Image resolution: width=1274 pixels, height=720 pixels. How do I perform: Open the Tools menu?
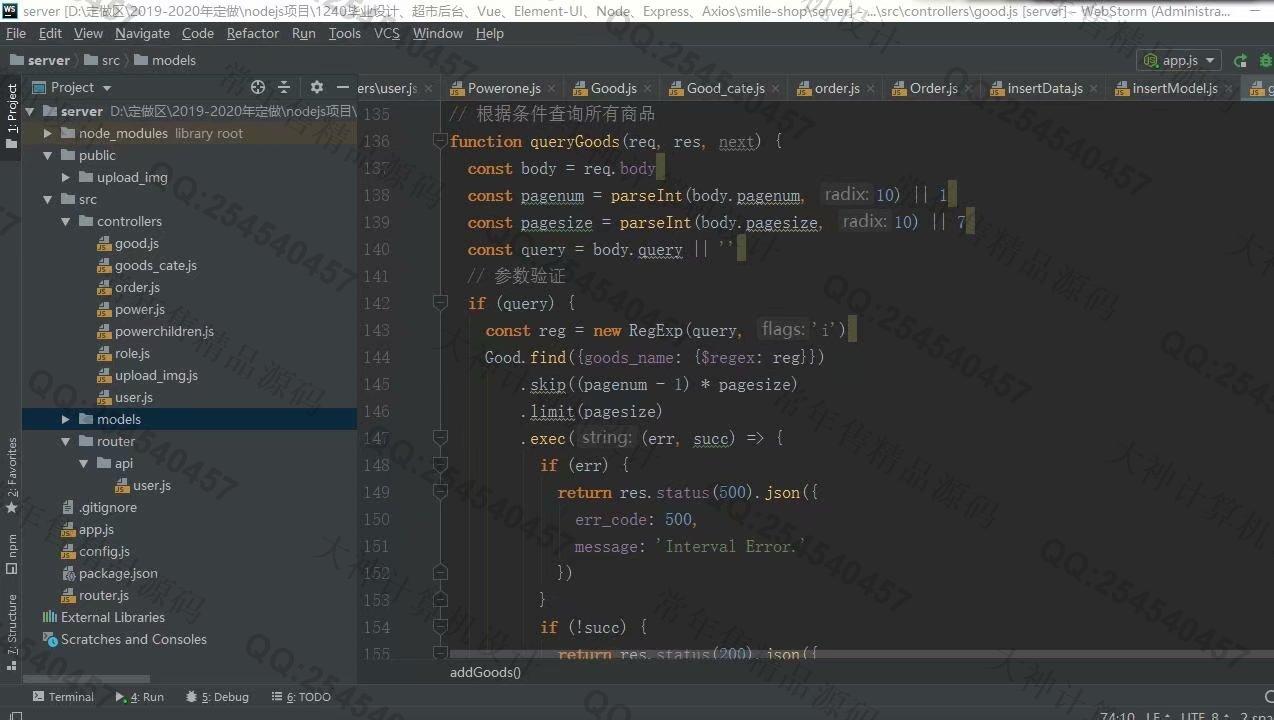tap(344, 33)
